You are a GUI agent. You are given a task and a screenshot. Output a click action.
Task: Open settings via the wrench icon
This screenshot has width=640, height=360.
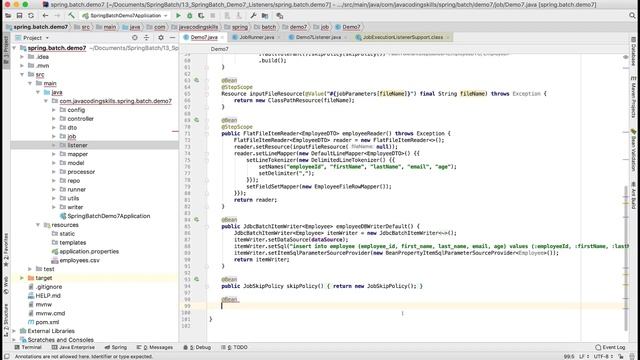pyautogui.click(x=253, y=16)
